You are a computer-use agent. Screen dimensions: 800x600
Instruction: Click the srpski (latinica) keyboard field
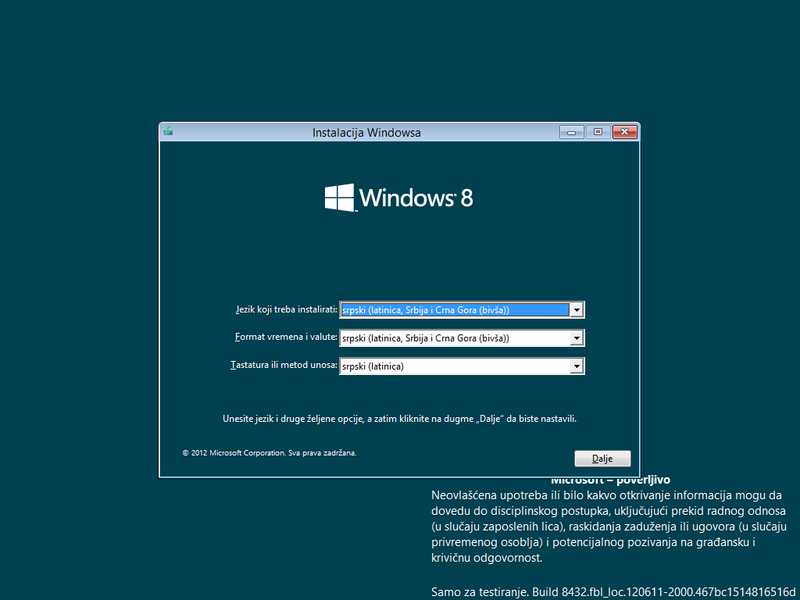coord(462,366)
